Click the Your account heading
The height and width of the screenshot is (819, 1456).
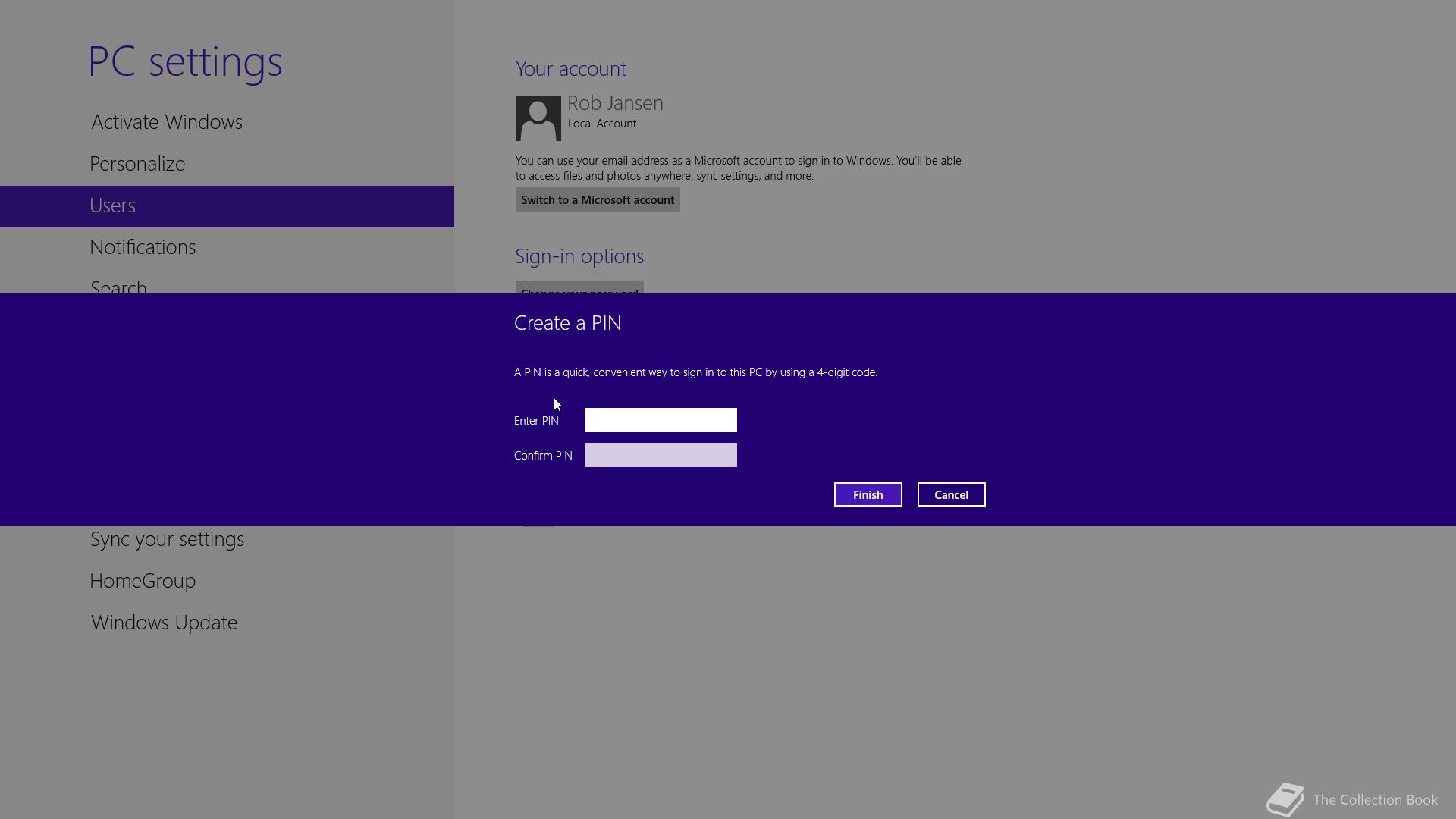tap(571, 69)
